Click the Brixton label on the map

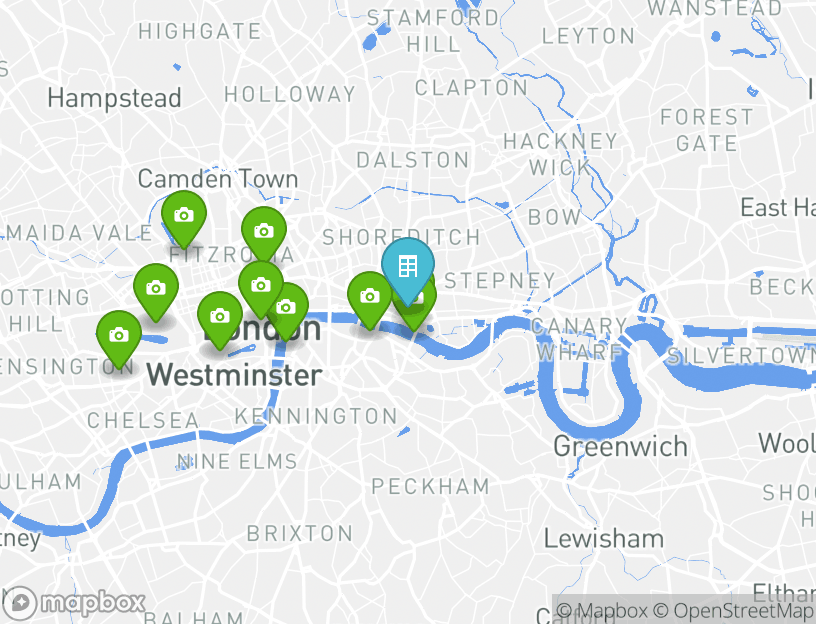tap(300, 533)
